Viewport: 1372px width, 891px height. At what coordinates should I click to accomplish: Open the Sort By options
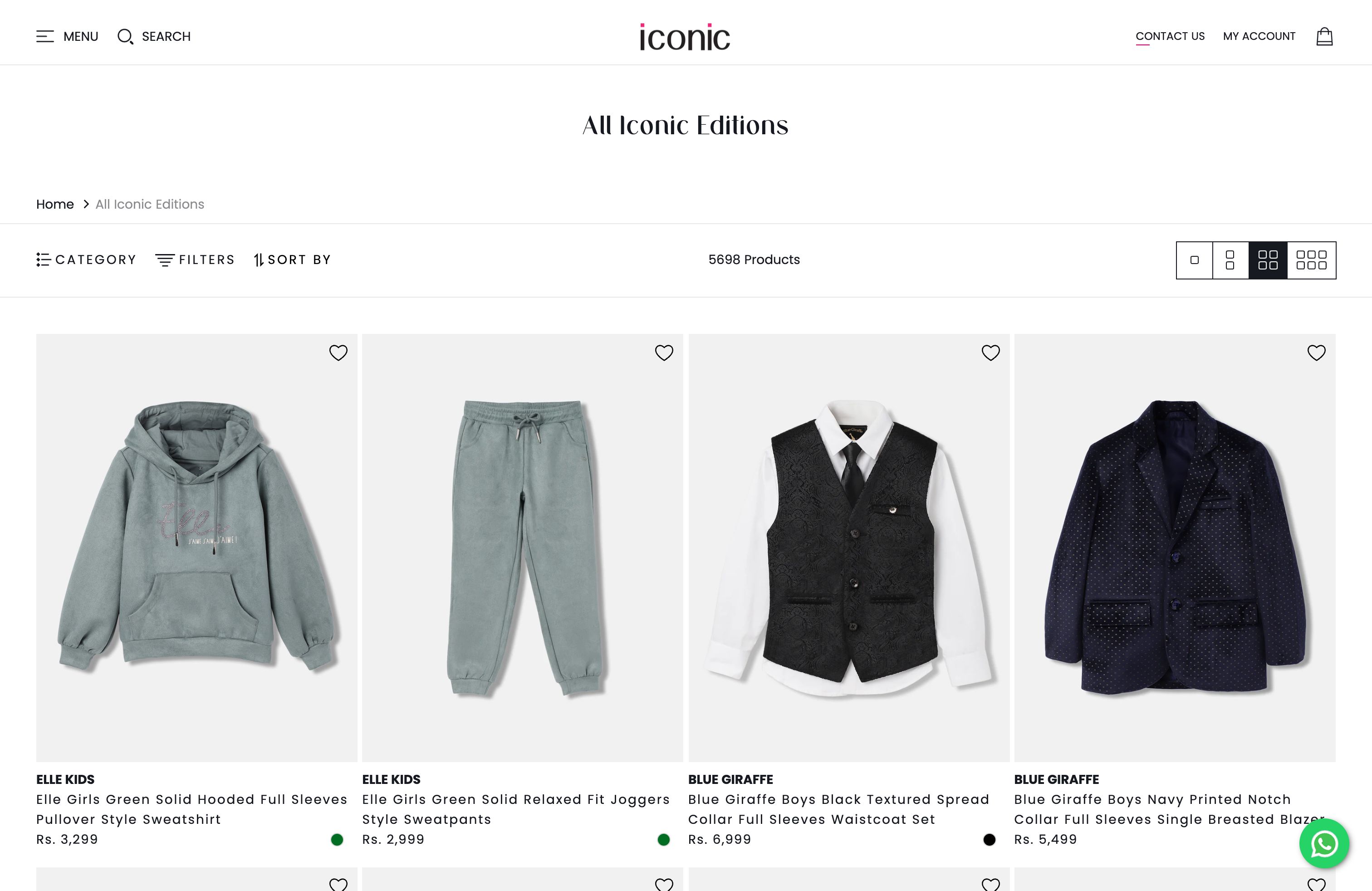point(292,260)
